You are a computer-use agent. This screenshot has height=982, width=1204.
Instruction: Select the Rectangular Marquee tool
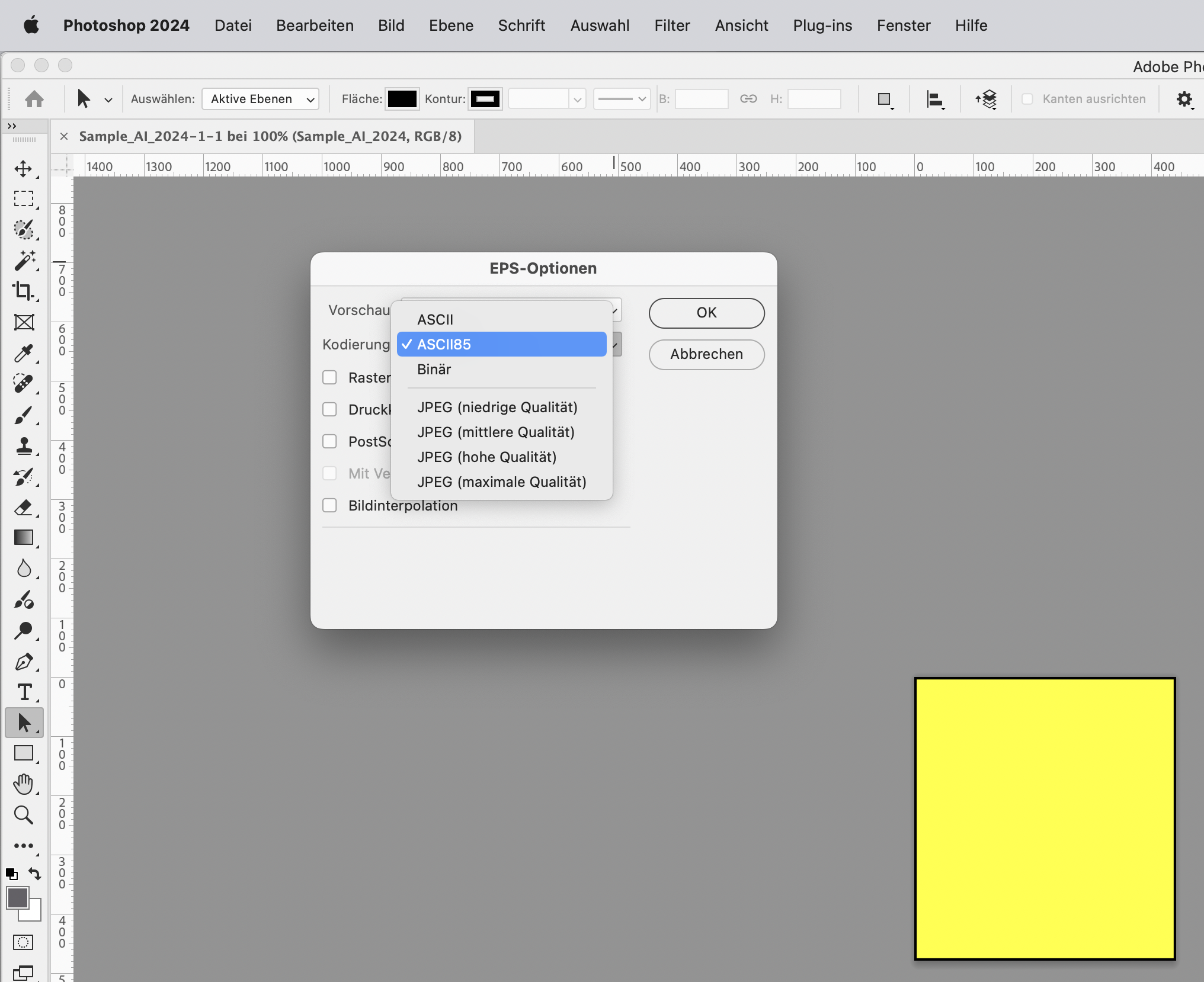pyautogui.click(x=24, y=199)
